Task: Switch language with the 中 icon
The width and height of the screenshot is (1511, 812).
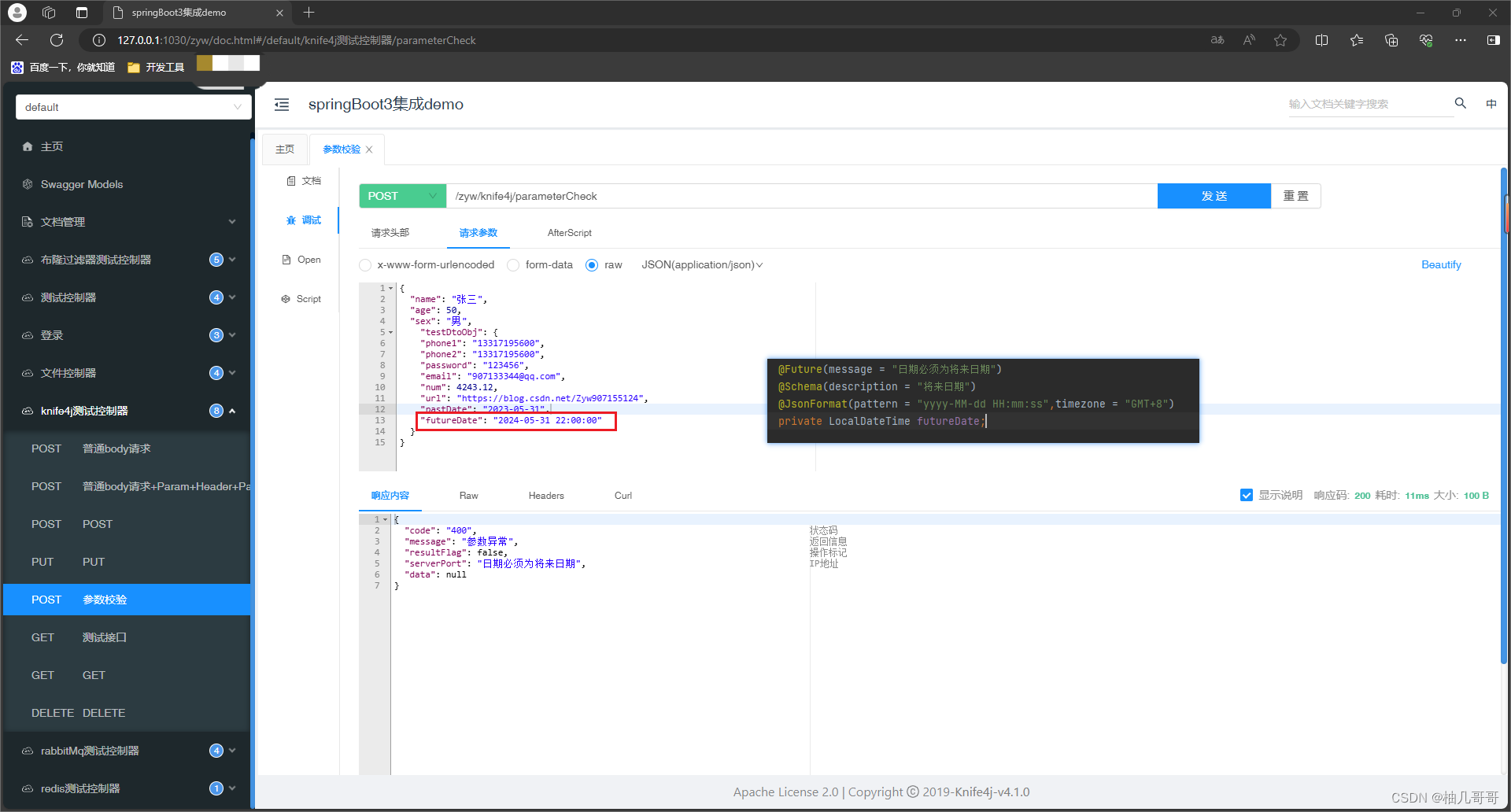Action: point(1491,103)
